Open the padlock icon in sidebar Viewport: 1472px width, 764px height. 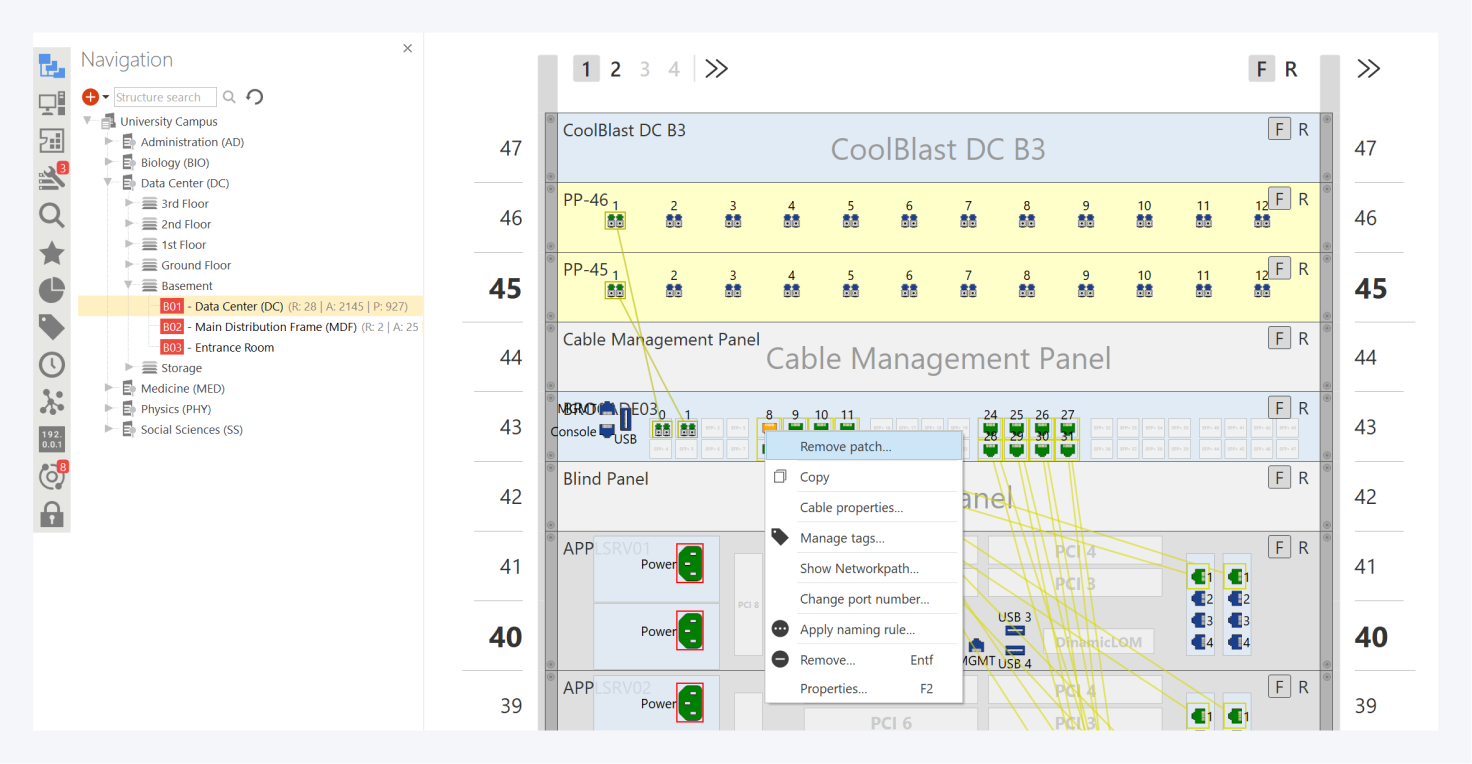(52, 514)
